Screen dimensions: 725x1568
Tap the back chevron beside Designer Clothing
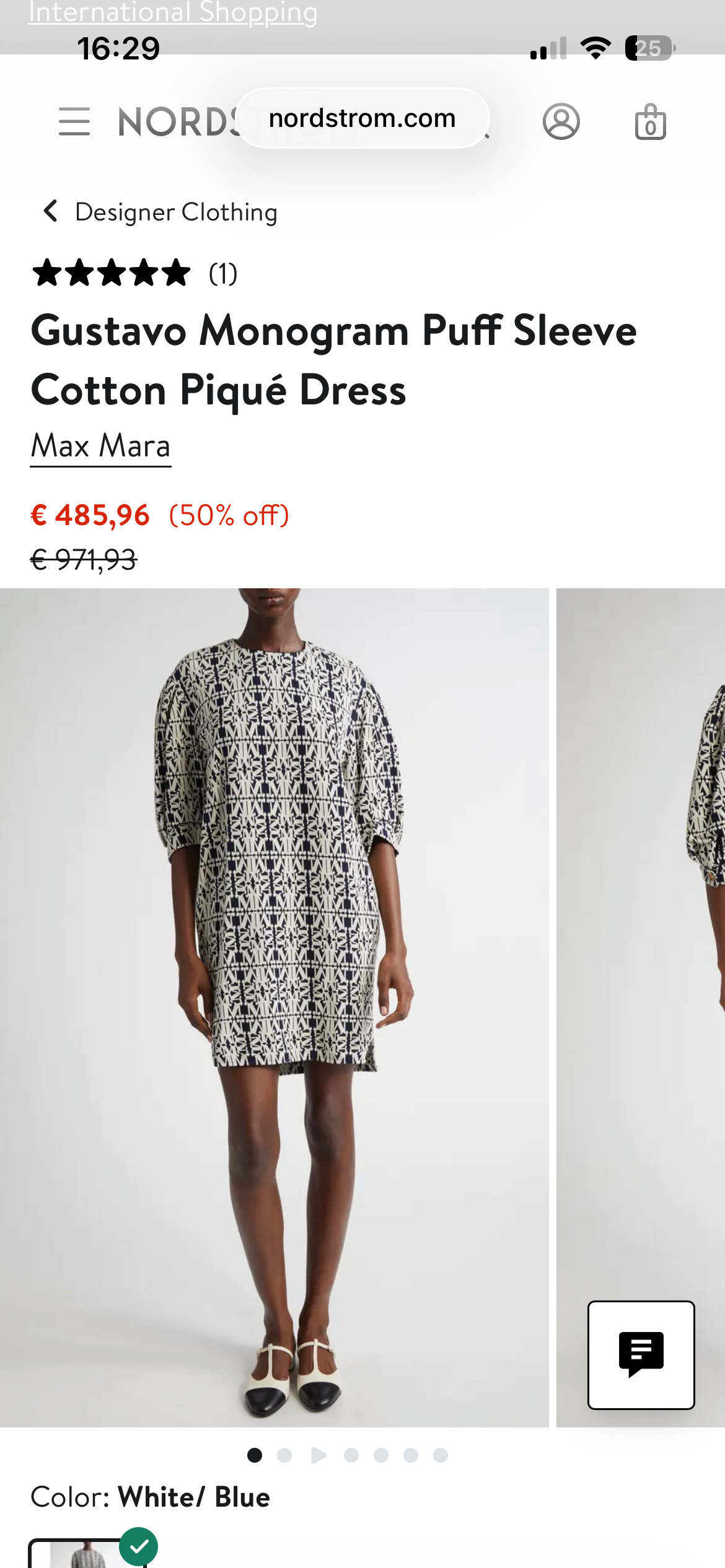coord(51,211)
